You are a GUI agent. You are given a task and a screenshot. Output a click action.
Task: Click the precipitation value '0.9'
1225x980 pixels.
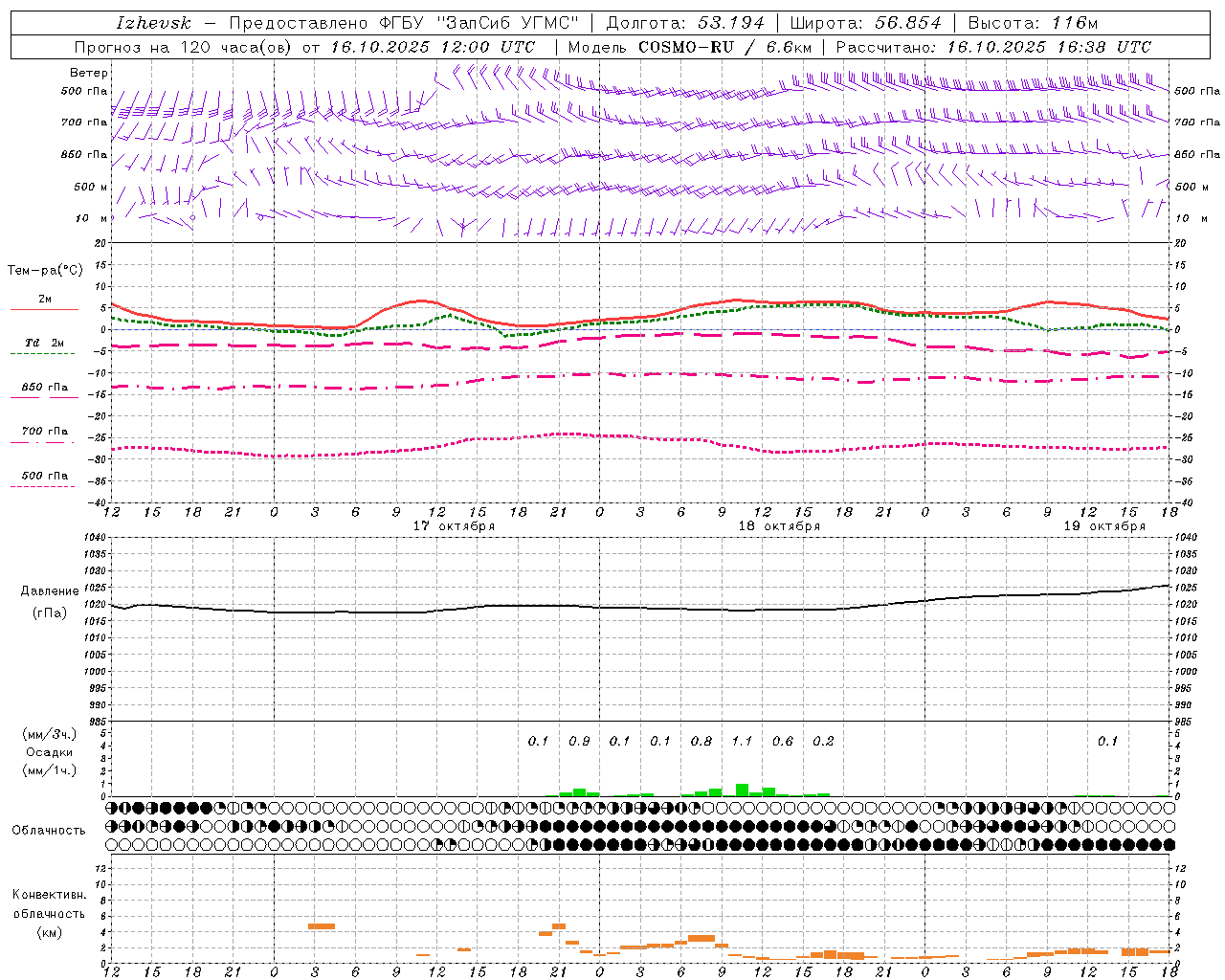(579, 741)
